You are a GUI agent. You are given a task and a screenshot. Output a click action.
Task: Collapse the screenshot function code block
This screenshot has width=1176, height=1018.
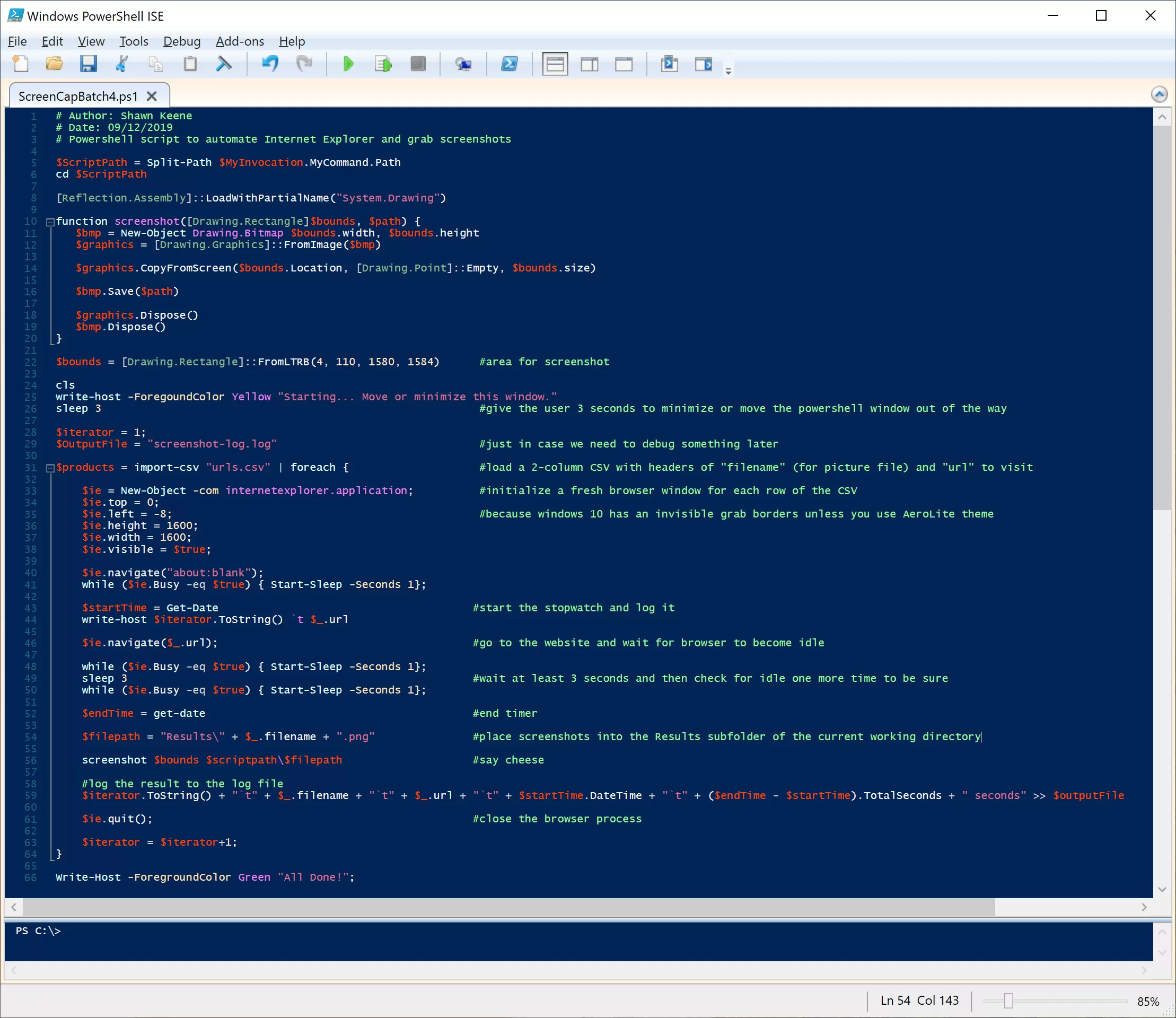[x=50, y=222]
